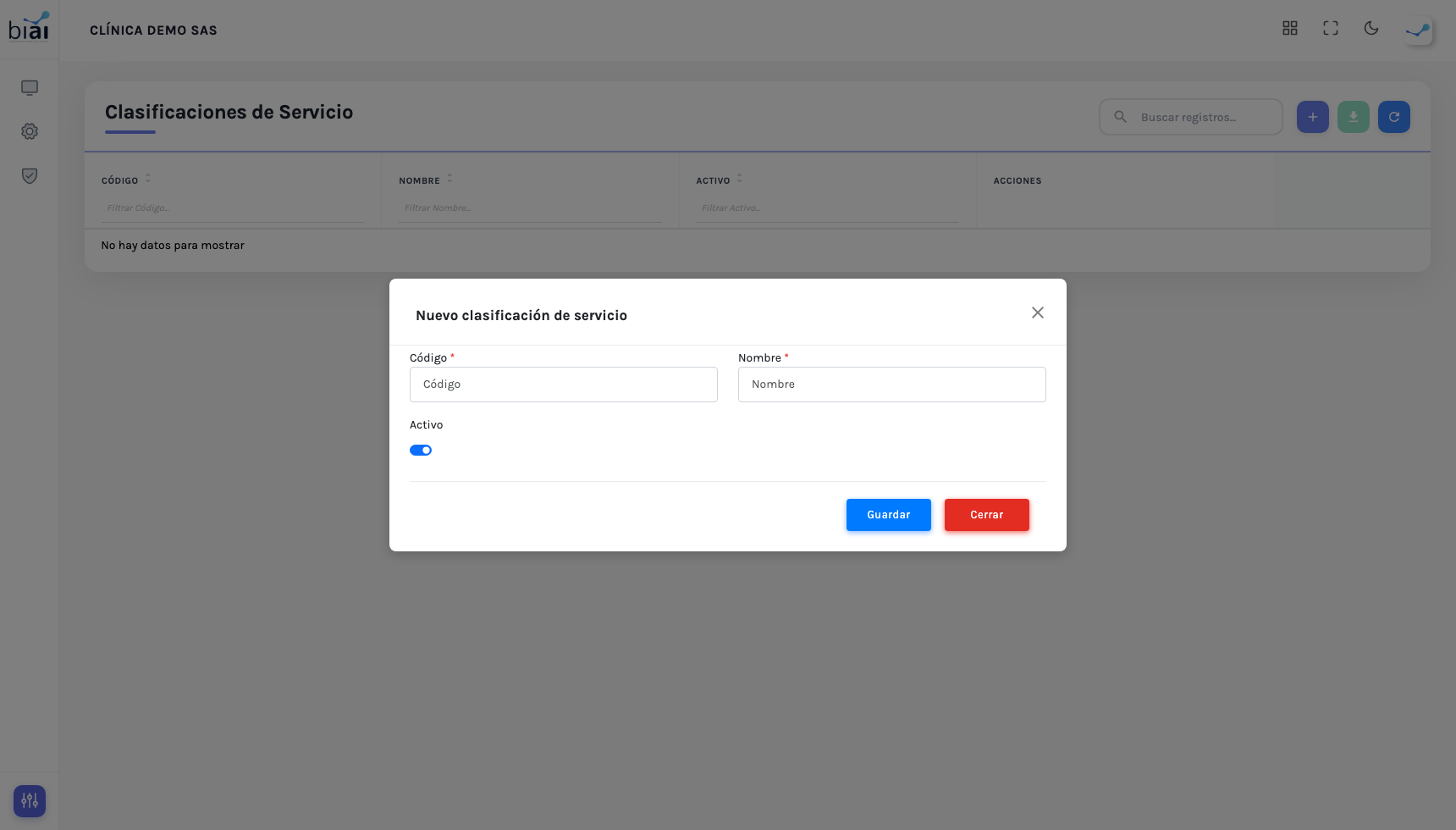
Task: Open the monitor icon in sidebar
Action: [x=30, y=88]
